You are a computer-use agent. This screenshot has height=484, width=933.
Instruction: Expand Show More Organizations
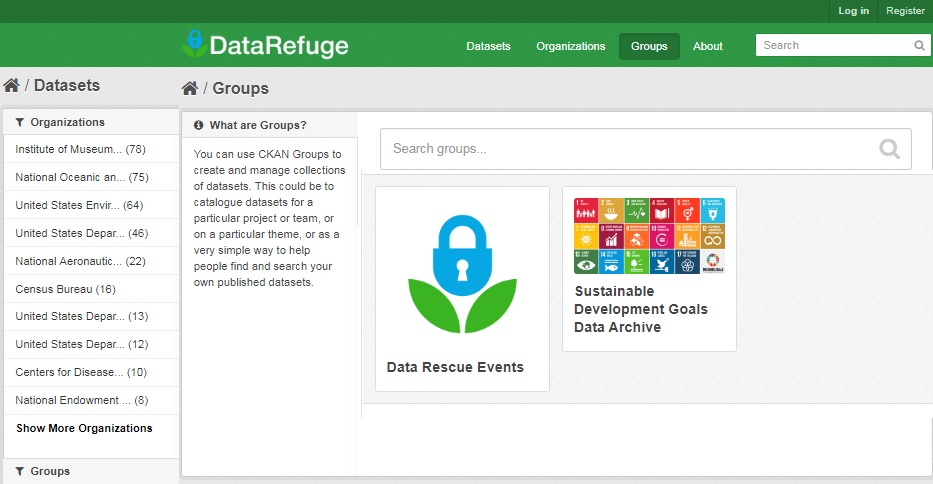click(84, 428)
